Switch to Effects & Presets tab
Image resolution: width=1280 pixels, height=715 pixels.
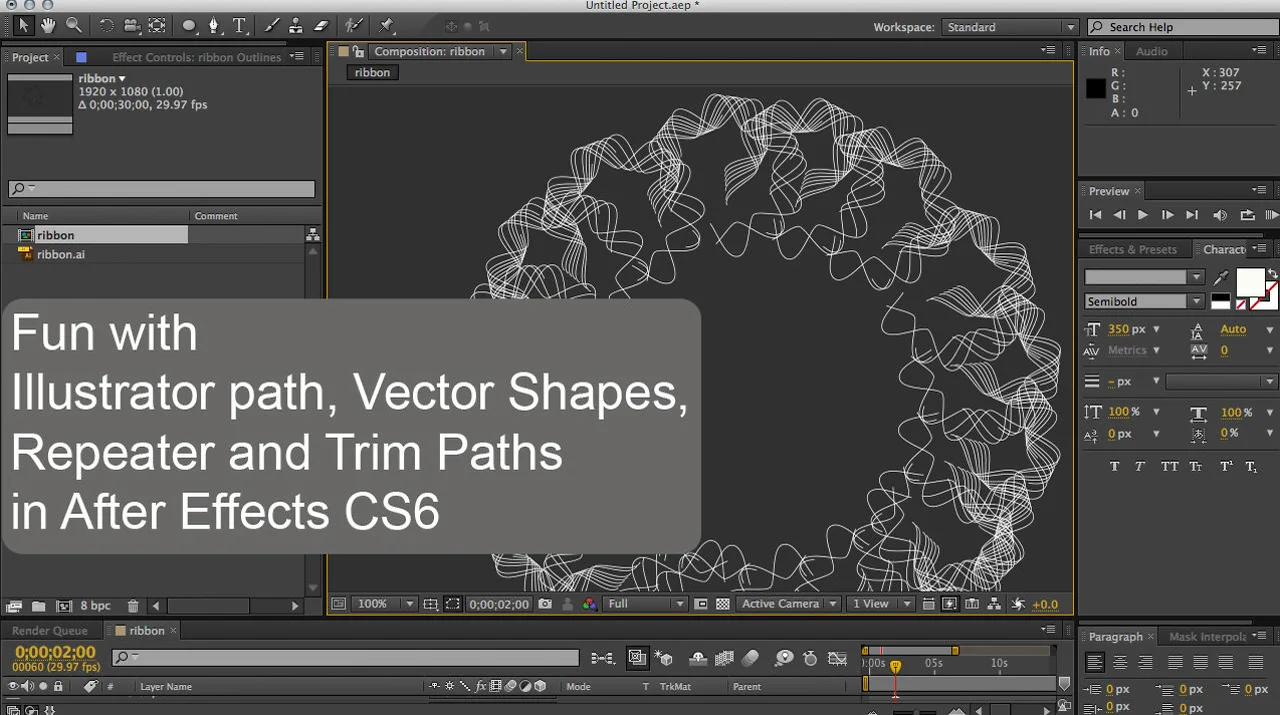1133,249
